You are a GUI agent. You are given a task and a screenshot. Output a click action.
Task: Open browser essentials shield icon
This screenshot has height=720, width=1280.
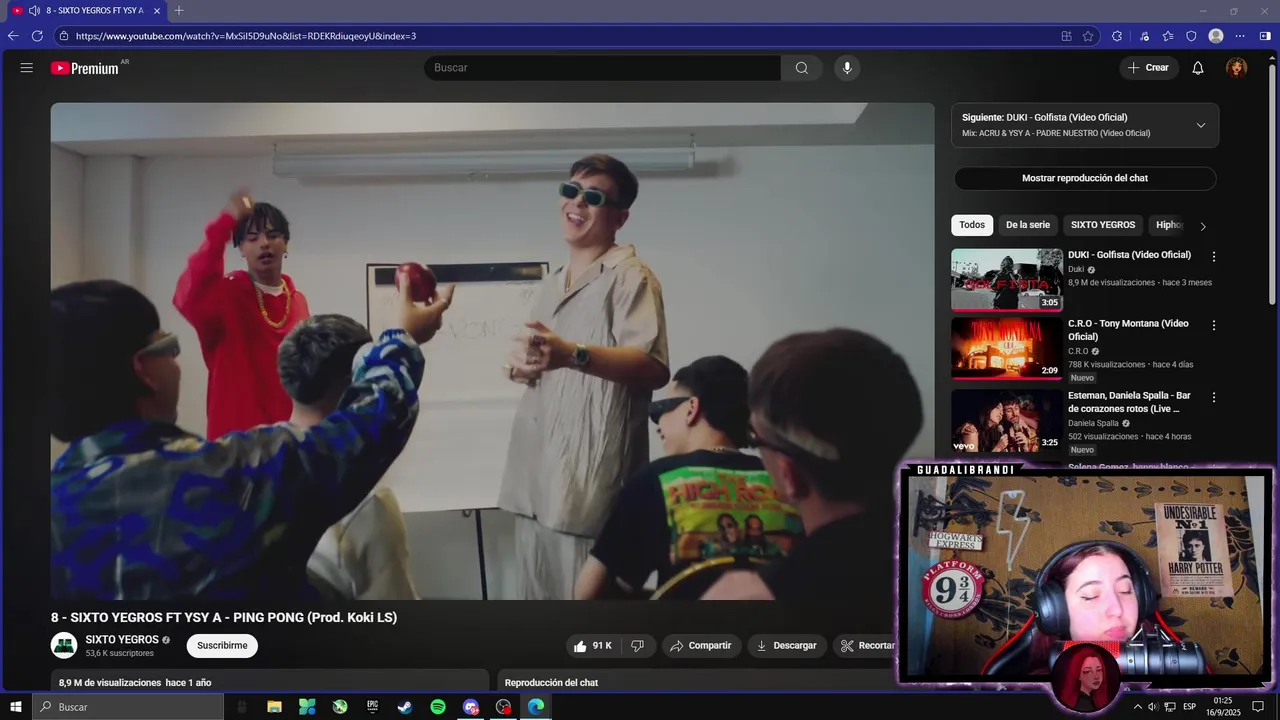1191,36
